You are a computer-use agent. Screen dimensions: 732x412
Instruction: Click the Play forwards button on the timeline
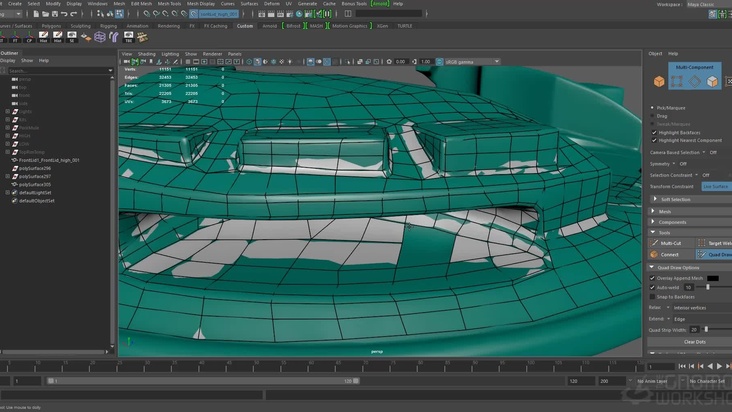(719, 367)
